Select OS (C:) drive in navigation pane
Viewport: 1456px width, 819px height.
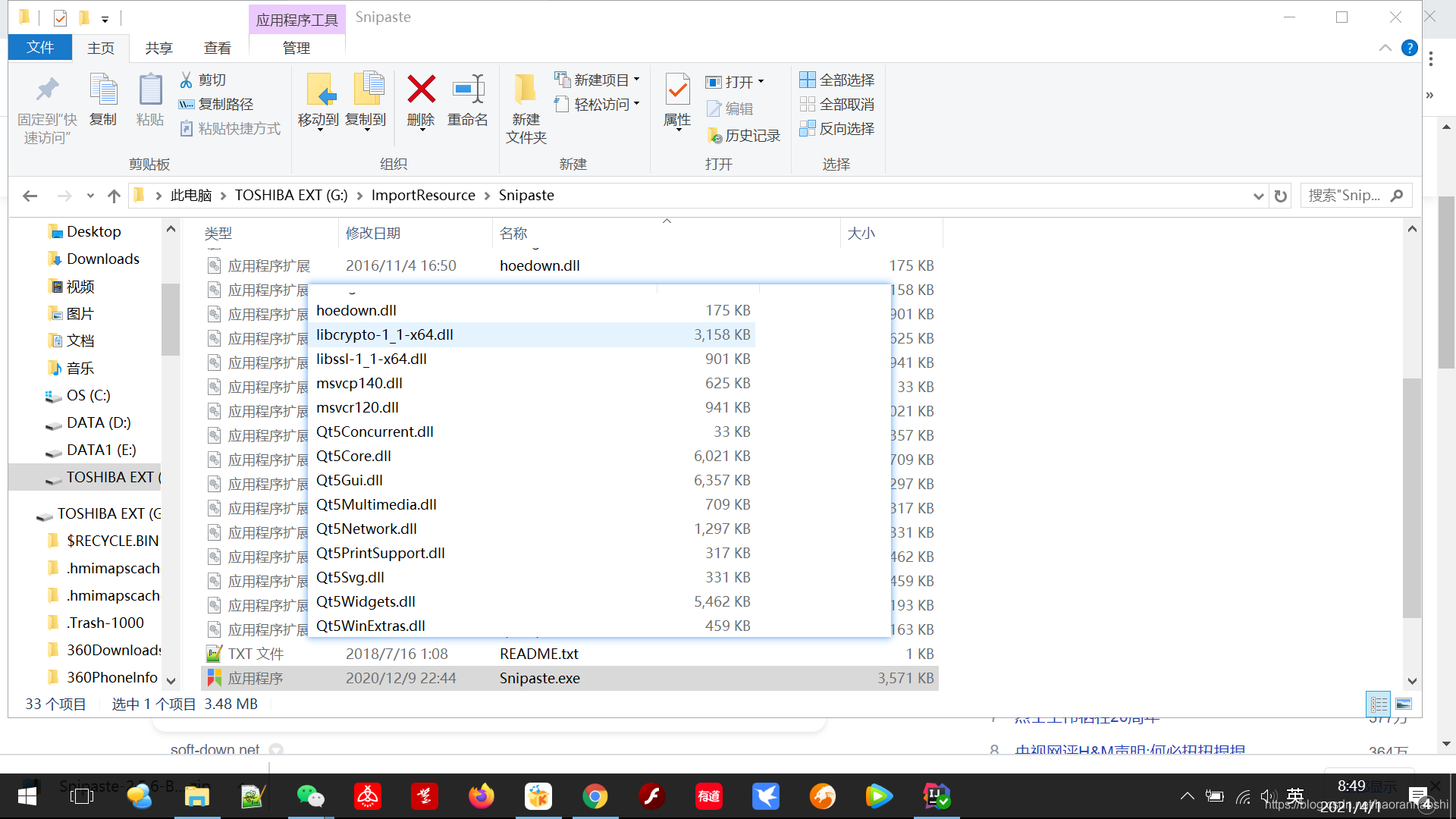88,395
